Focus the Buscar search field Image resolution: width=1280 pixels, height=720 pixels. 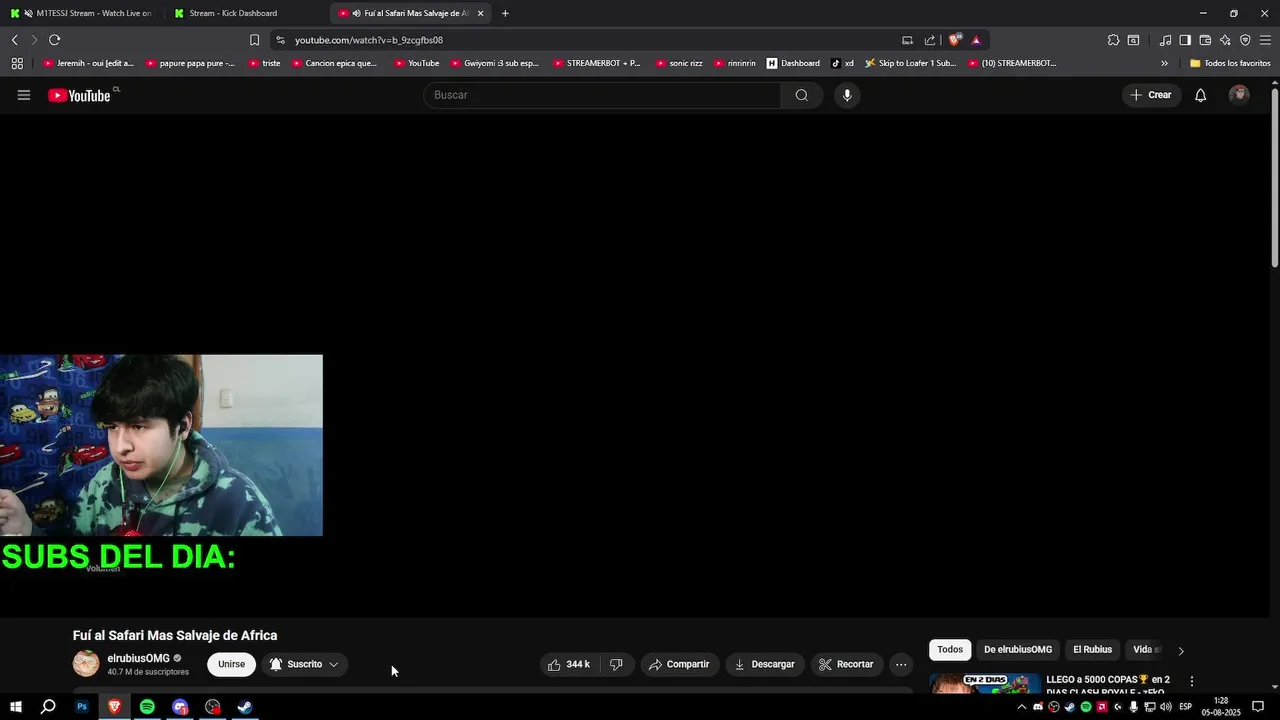[602, 95]
